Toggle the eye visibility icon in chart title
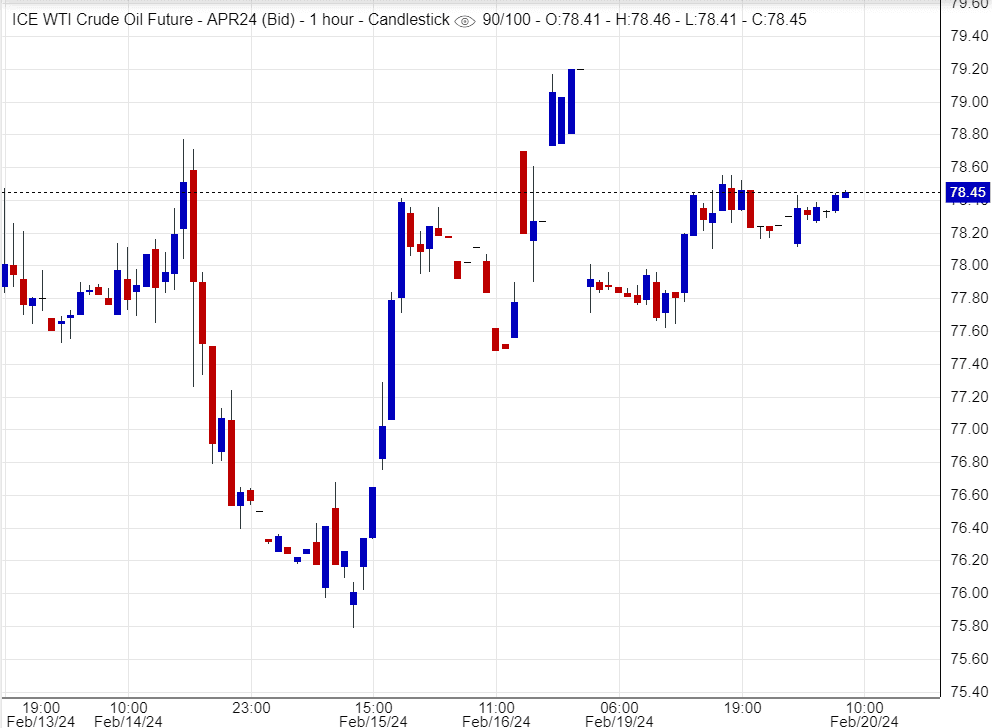 [464, 20]
